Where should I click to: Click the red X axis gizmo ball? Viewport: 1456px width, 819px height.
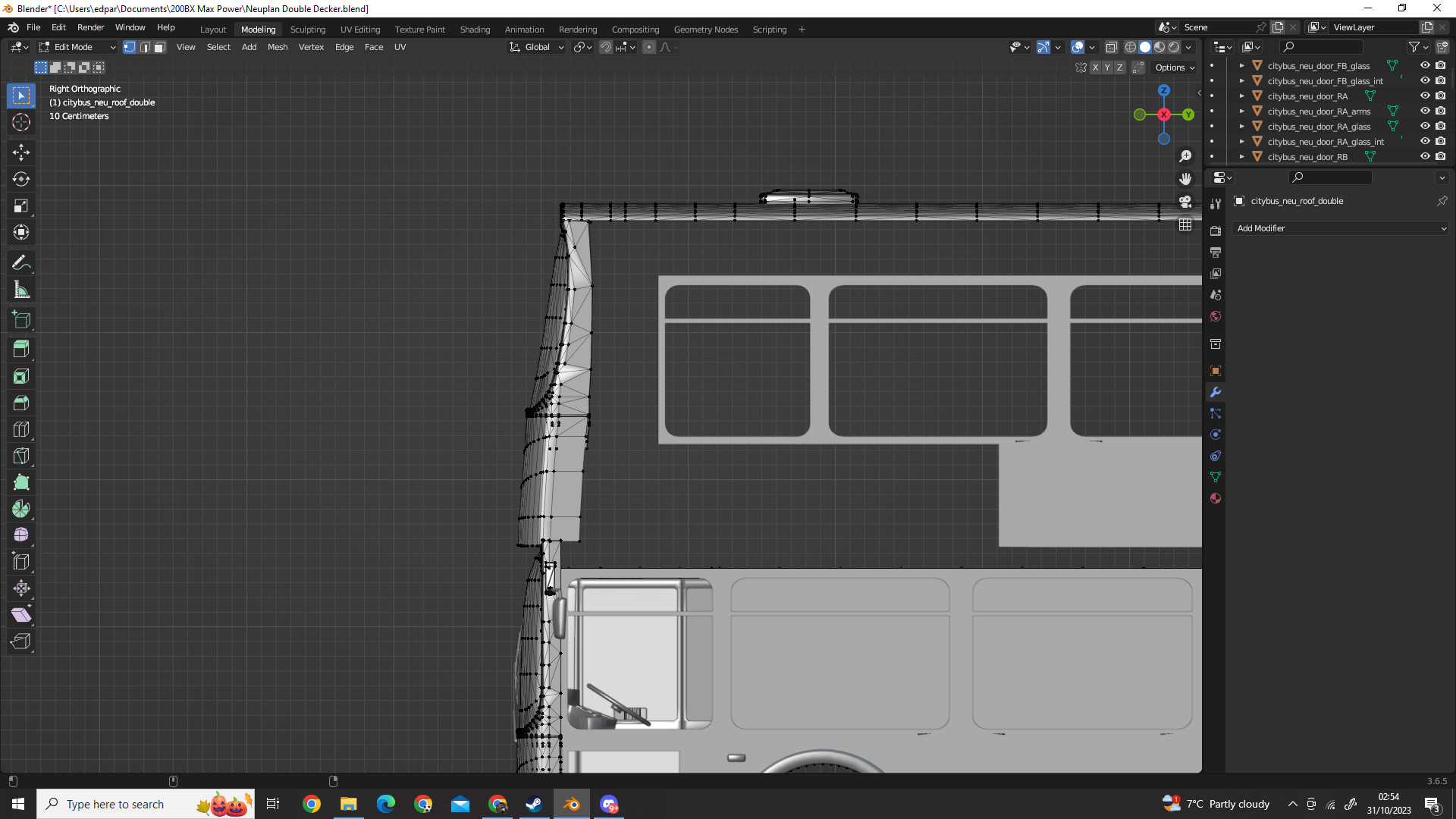(x=1163, y=115)
